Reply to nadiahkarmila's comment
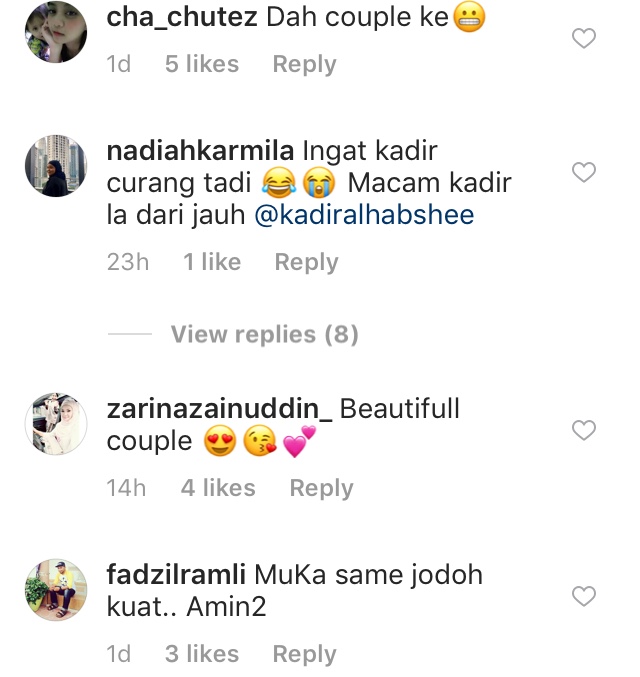640x677 pixels. click(307, 262)
